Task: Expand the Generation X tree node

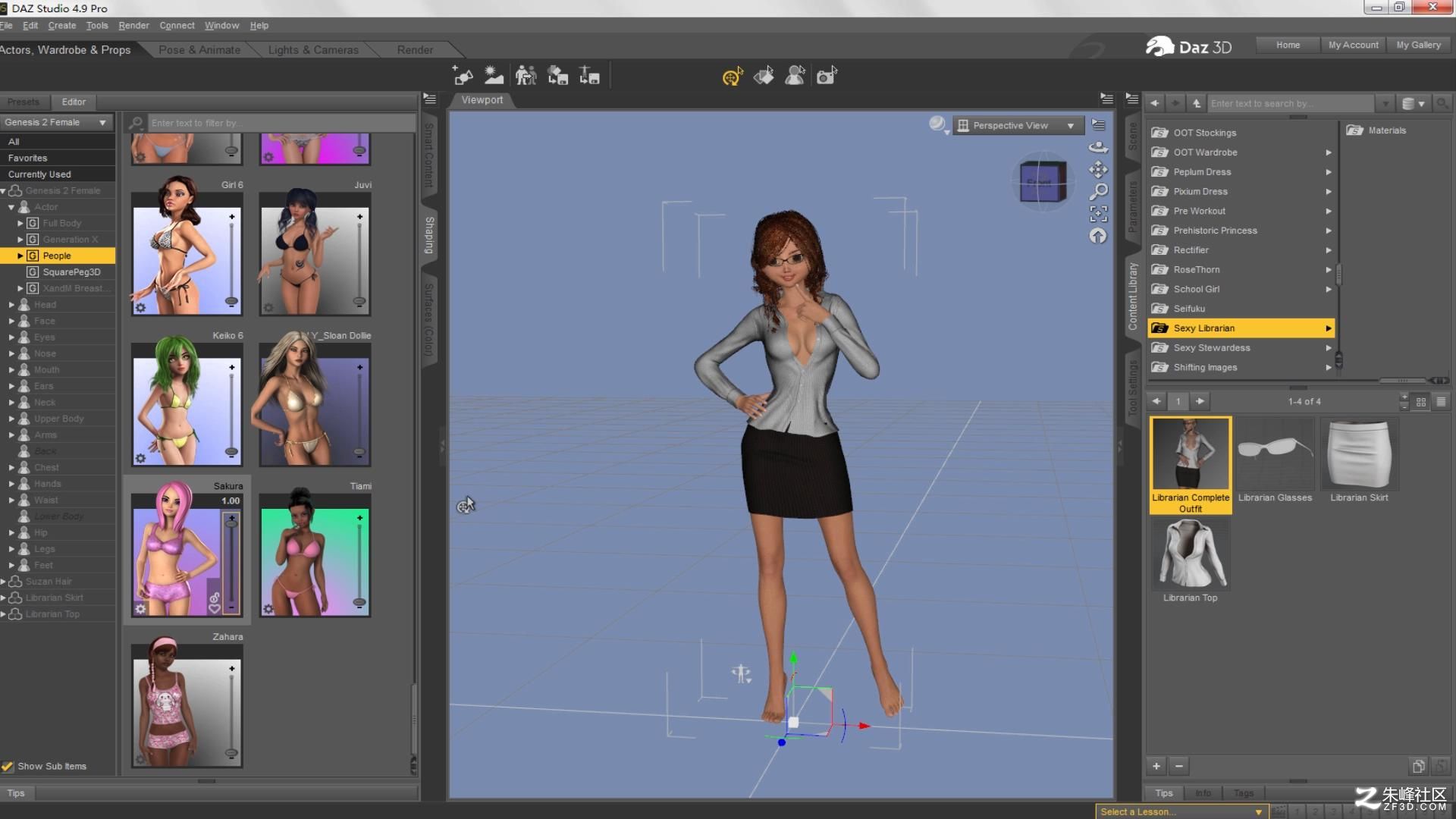Action: point(20,240)
